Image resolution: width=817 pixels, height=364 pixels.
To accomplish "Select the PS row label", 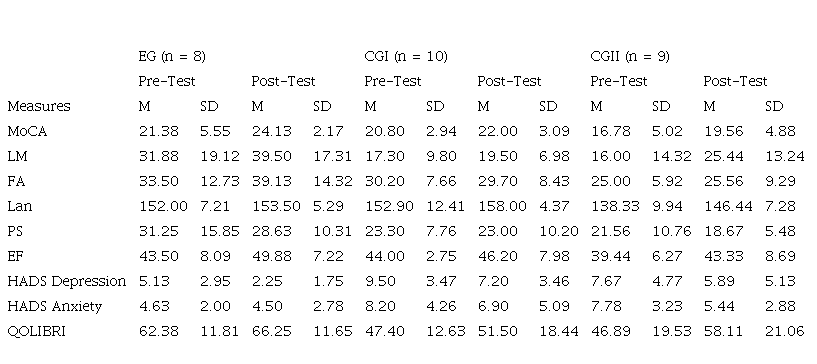I will 15,231.
